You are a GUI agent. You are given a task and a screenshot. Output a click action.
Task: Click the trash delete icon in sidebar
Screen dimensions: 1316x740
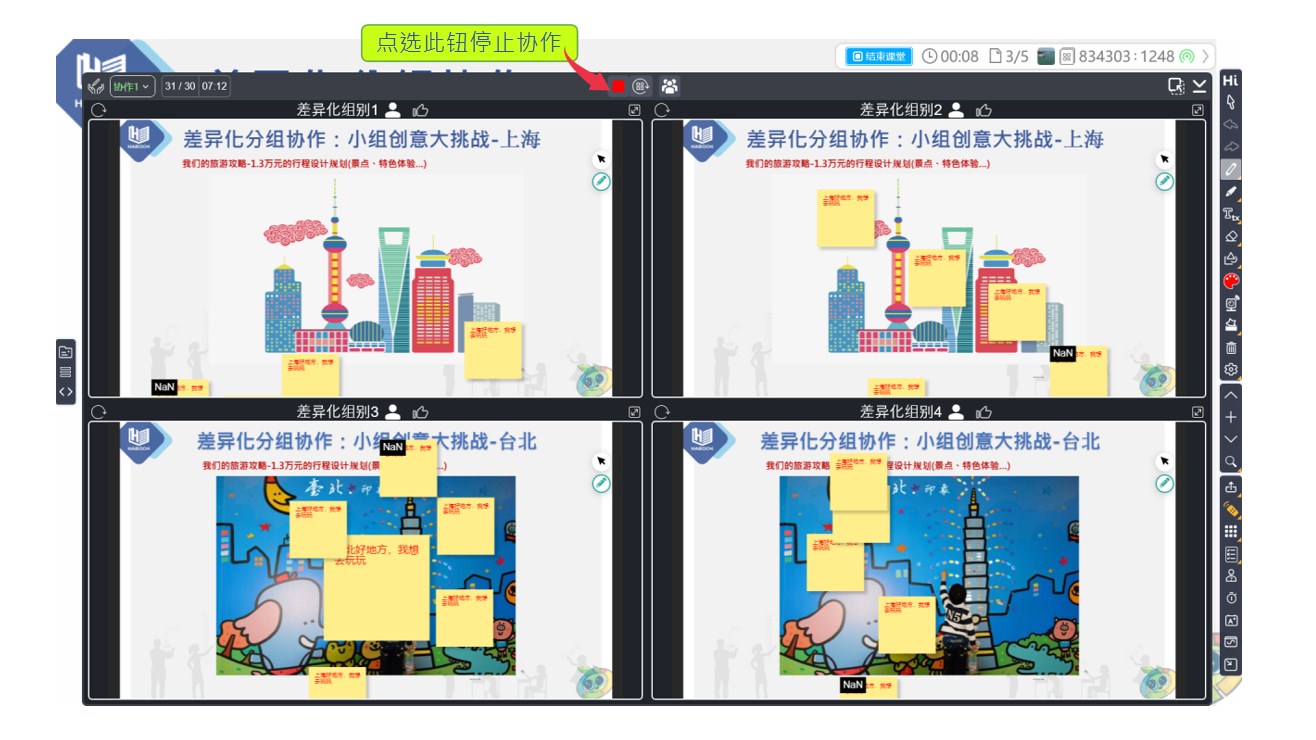pyautogui.click(x=1231, y=346)
